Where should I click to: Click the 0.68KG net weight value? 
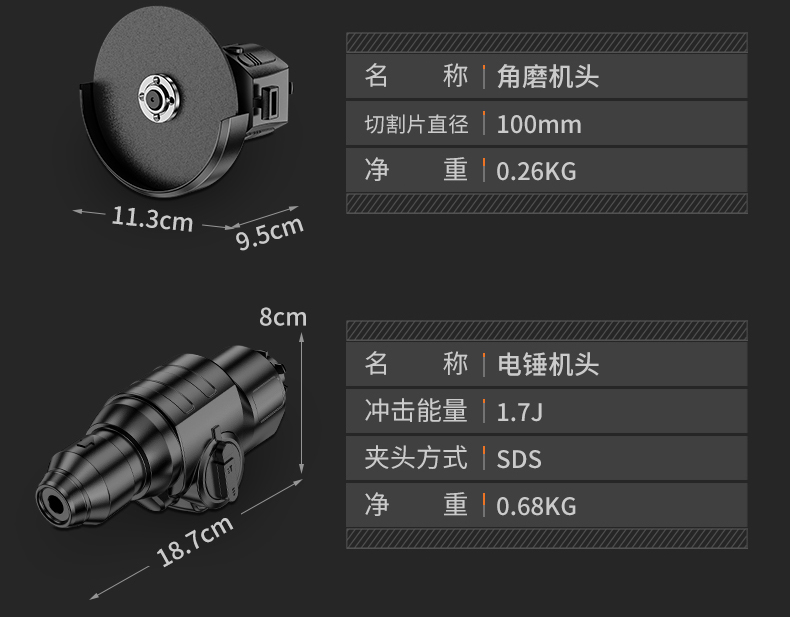coord(536,506)
